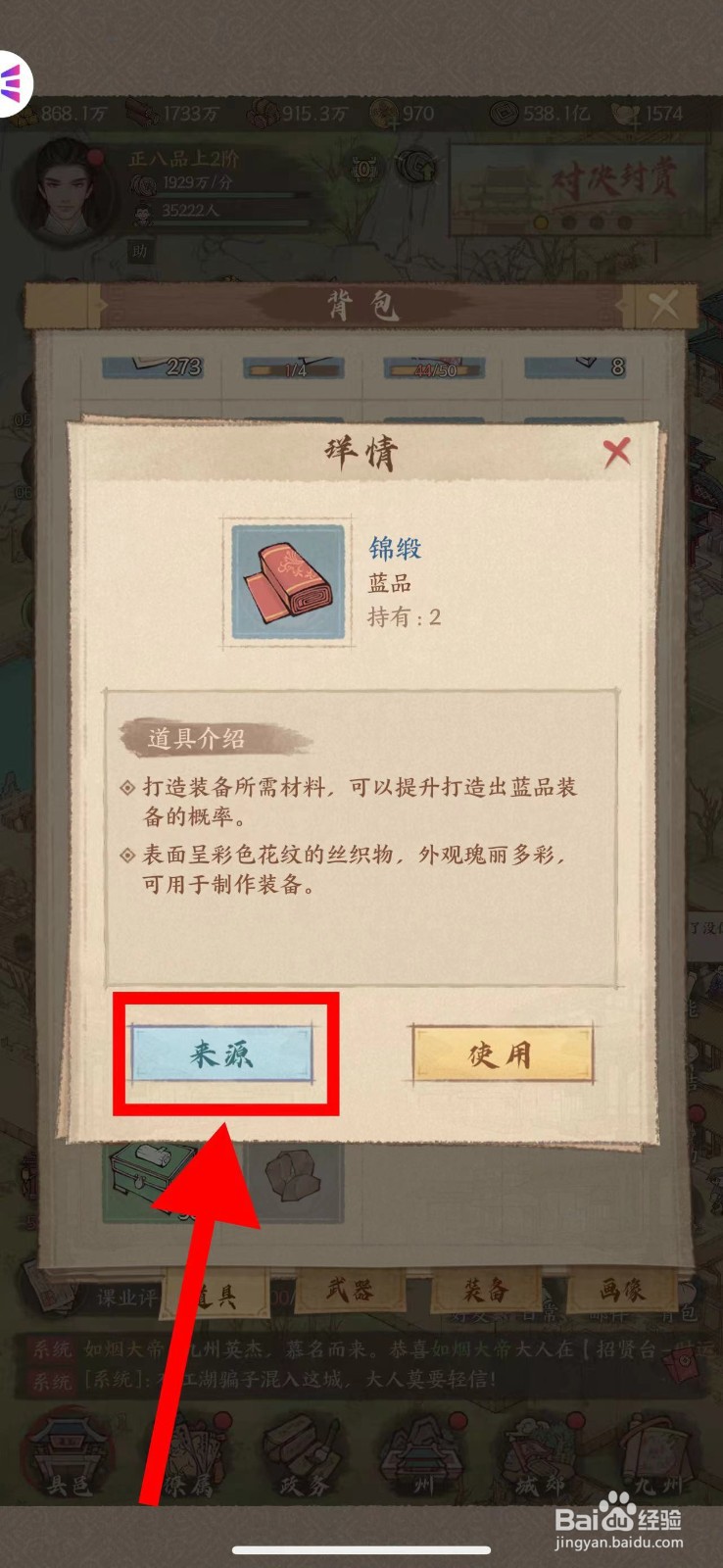Switch to the 画像 portrait tab
The width and height of the screenshot is (723, 1568).
coord(622,1291)
